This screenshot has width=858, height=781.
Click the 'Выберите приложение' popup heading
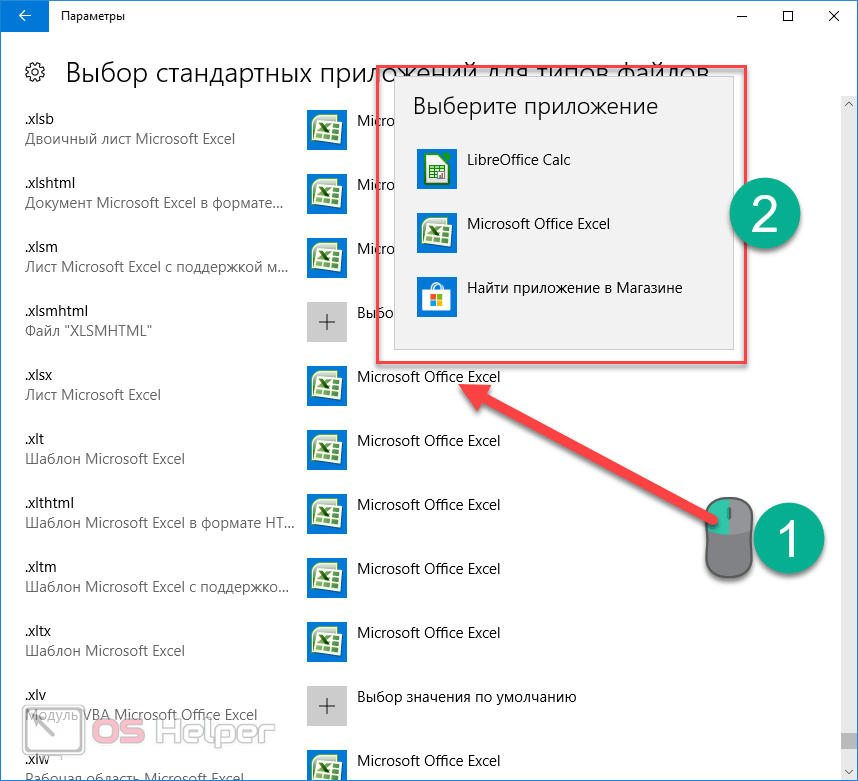click(x=535, y=106)
